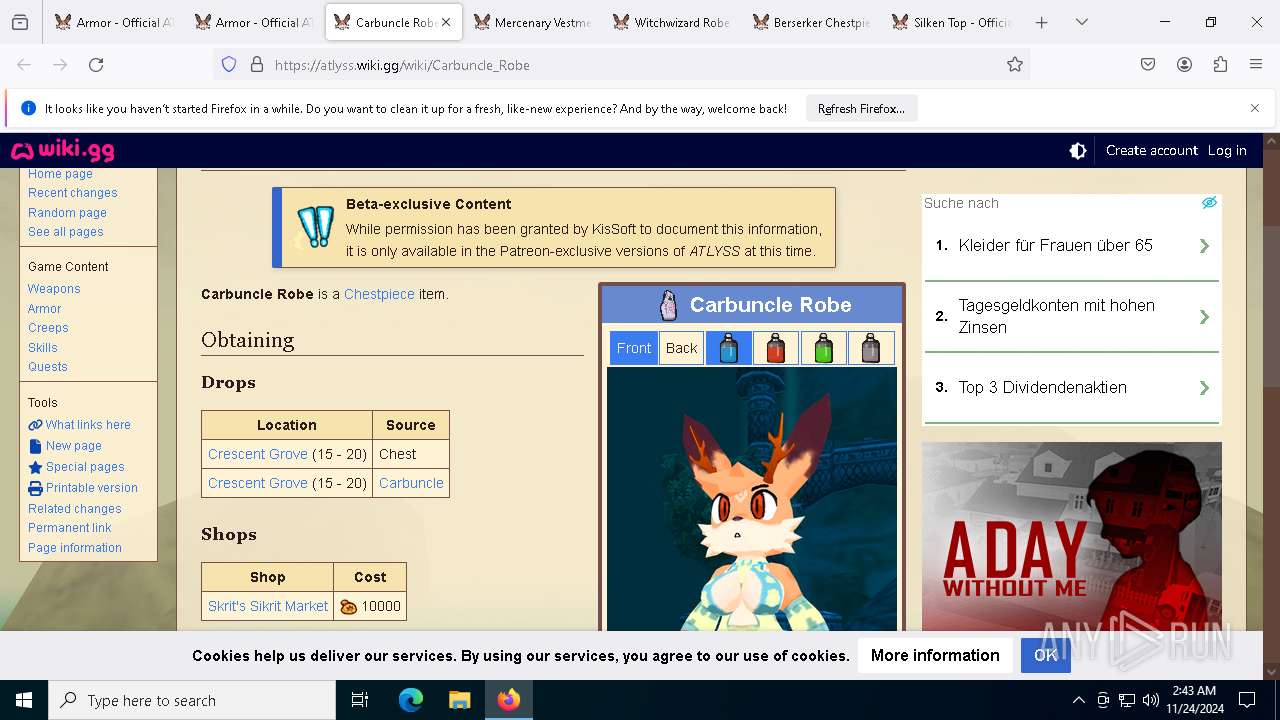Open Recent changes in the sidebar
This screenshot has width=1280, height=720.
tap(72, 193)
